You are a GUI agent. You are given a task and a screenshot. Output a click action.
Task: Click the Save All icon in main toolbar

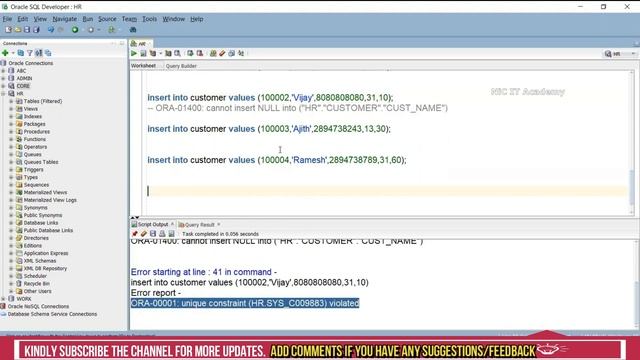pyautogui.click(x=36, y=30)
